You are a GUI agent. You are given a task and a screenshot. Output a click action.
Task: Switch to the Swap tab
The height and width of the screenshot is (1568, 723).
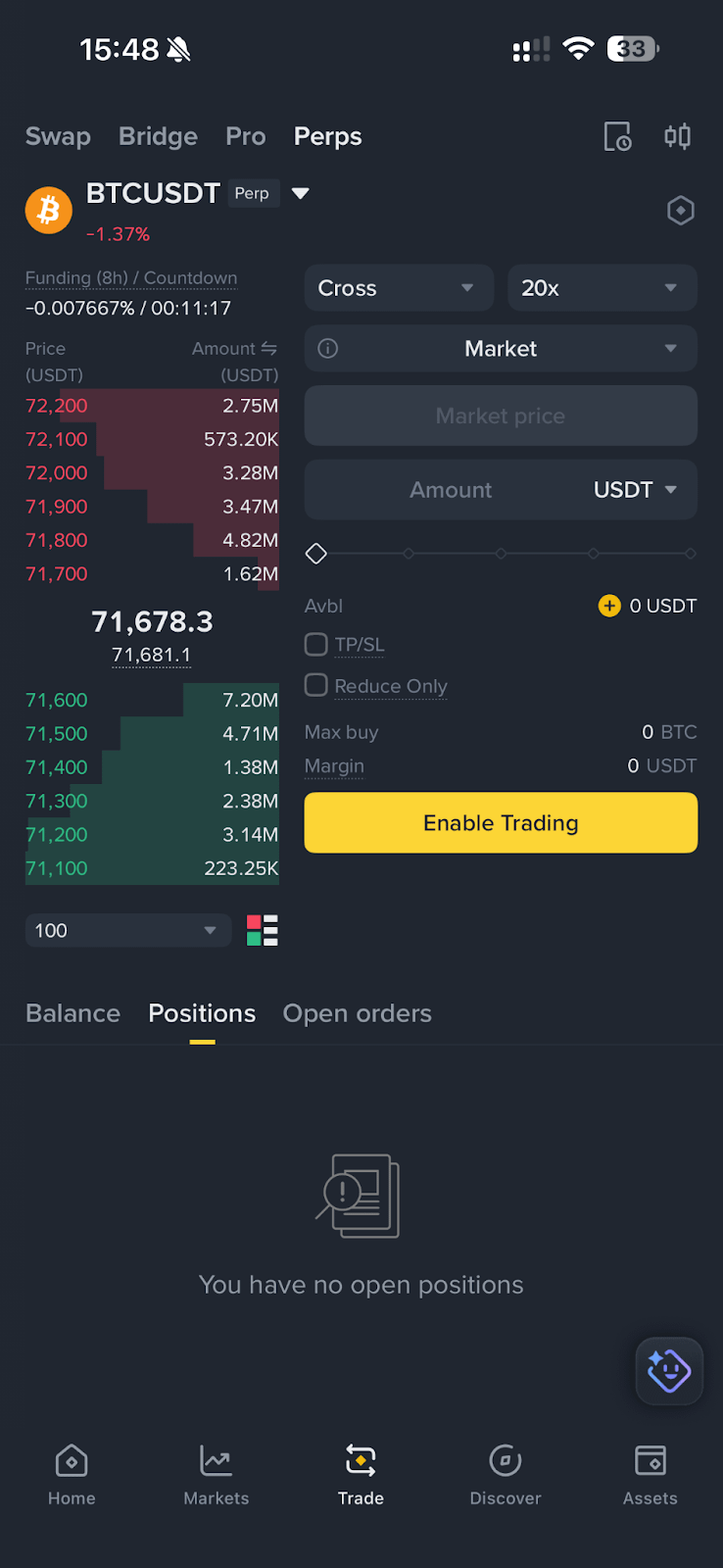pyautogui.click(x=58, y=136)
